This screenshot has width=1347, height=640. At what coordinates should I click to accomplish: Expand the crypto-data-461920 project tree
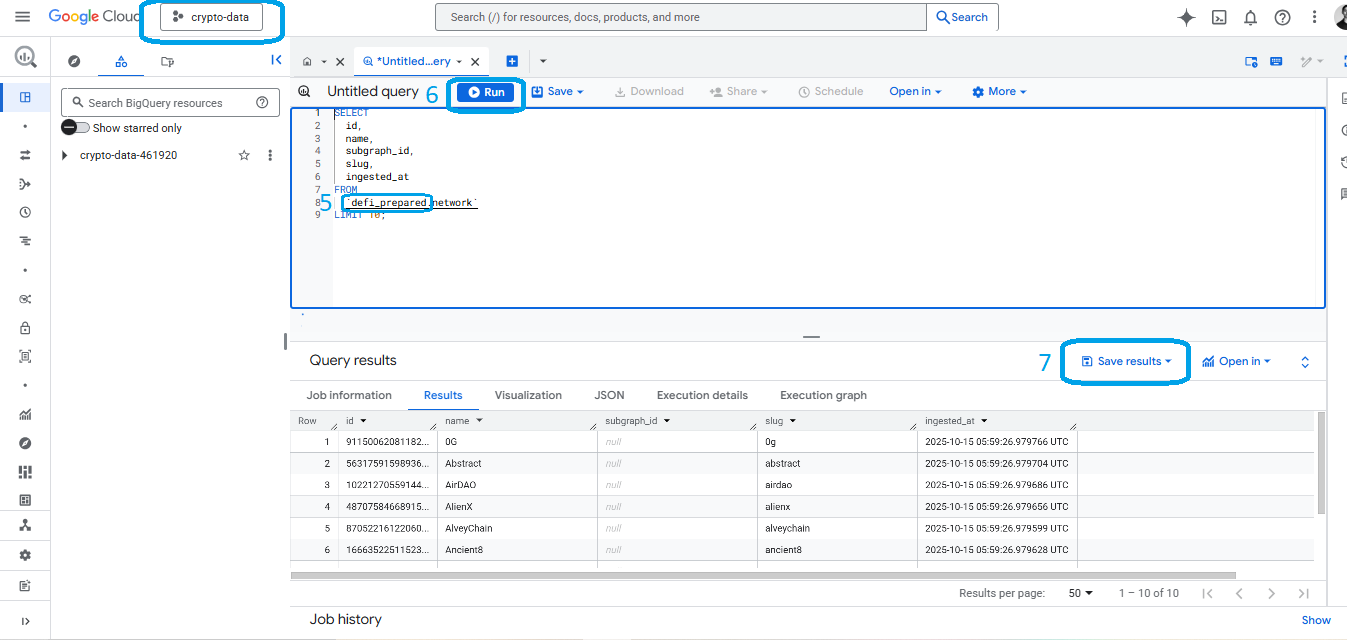coord(64,155)
